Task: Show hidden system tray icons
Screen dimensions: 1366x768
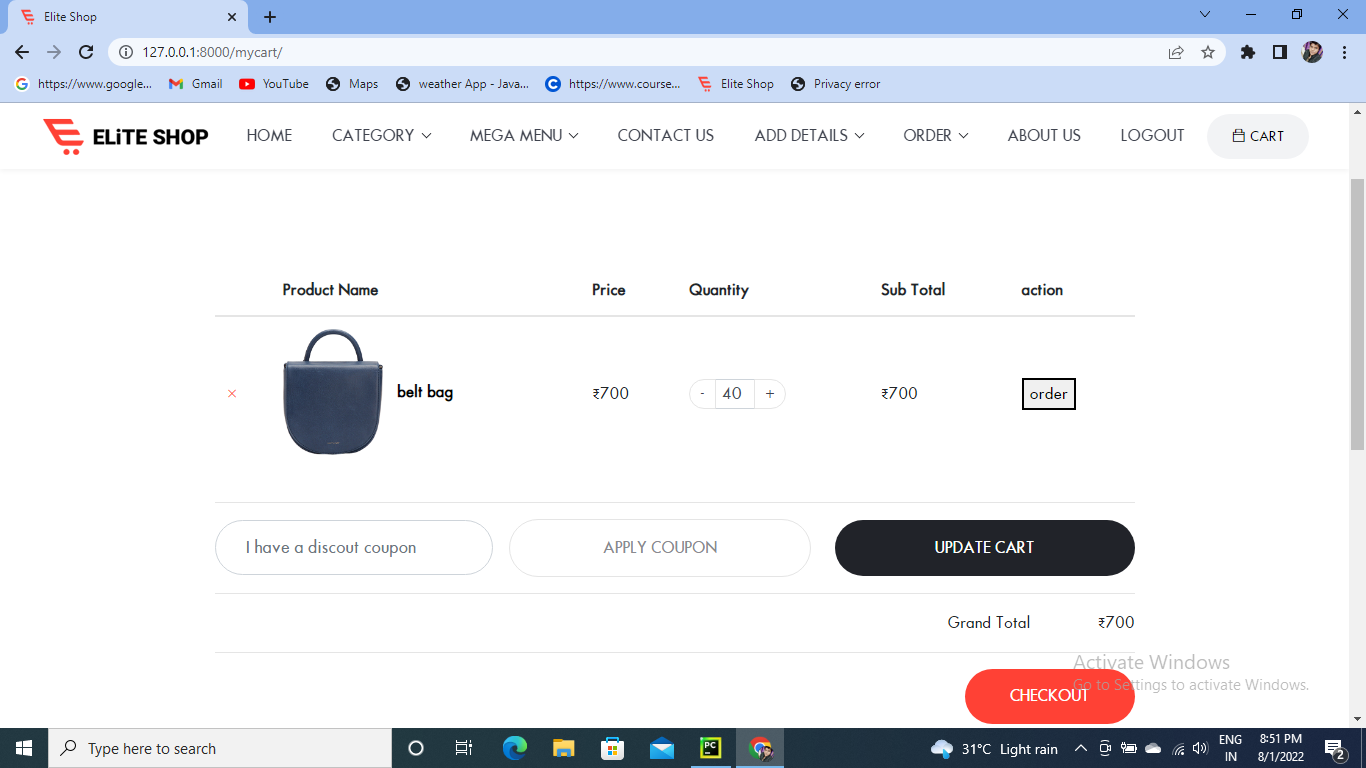Action: coord(1081,749)
